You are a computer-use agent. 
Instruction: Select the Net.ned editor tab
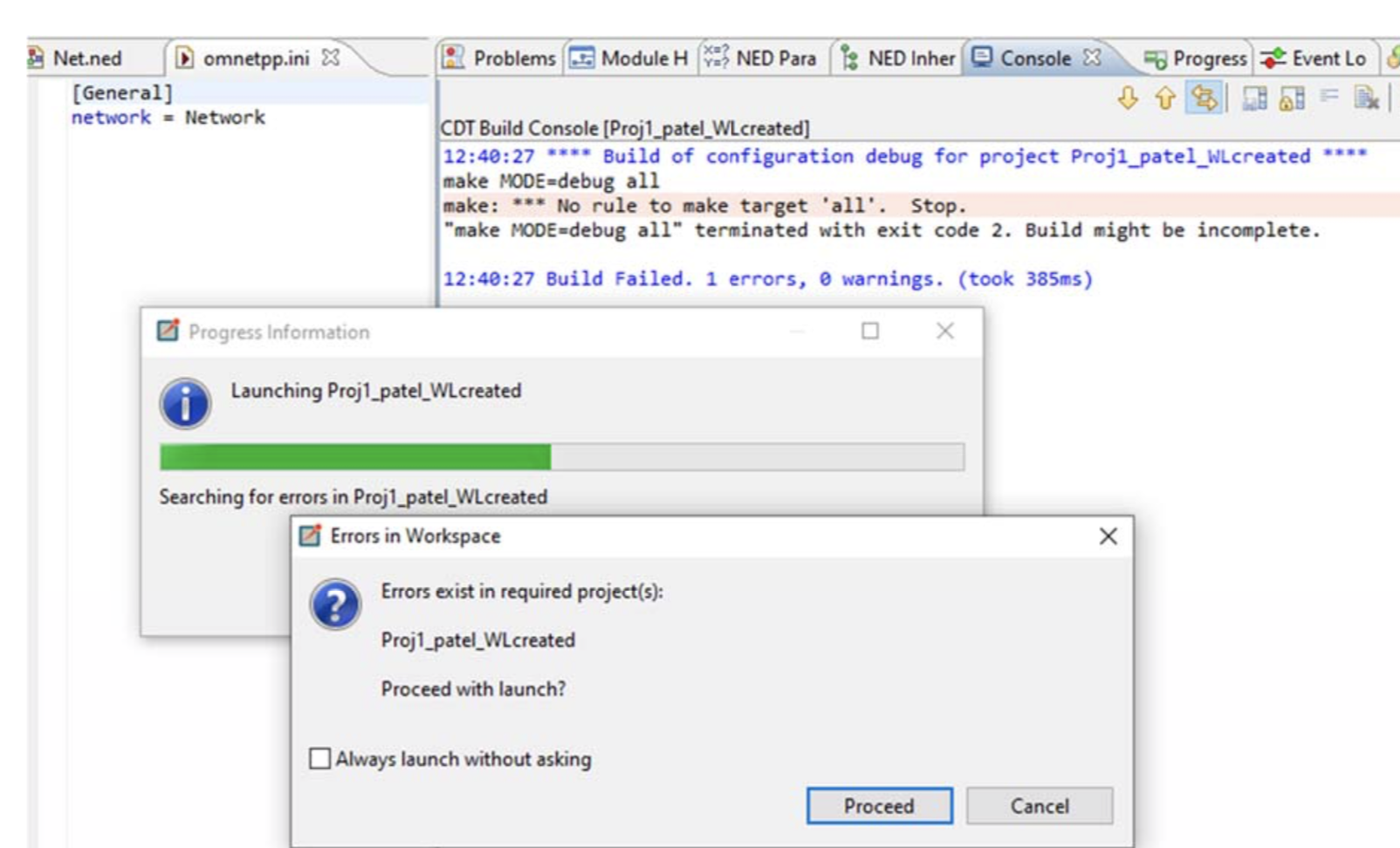click(76, 58)
